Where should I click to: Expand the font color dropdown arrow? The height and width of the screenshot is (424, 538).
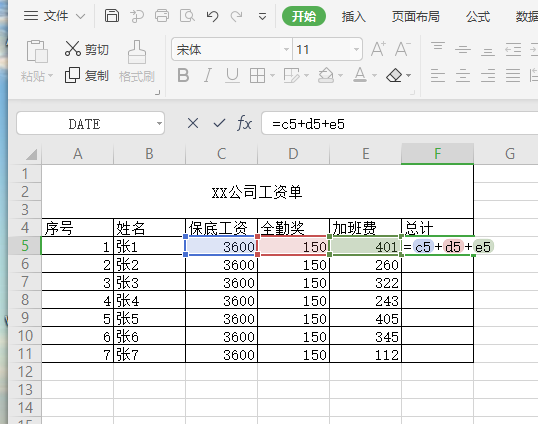coord(374,75)
